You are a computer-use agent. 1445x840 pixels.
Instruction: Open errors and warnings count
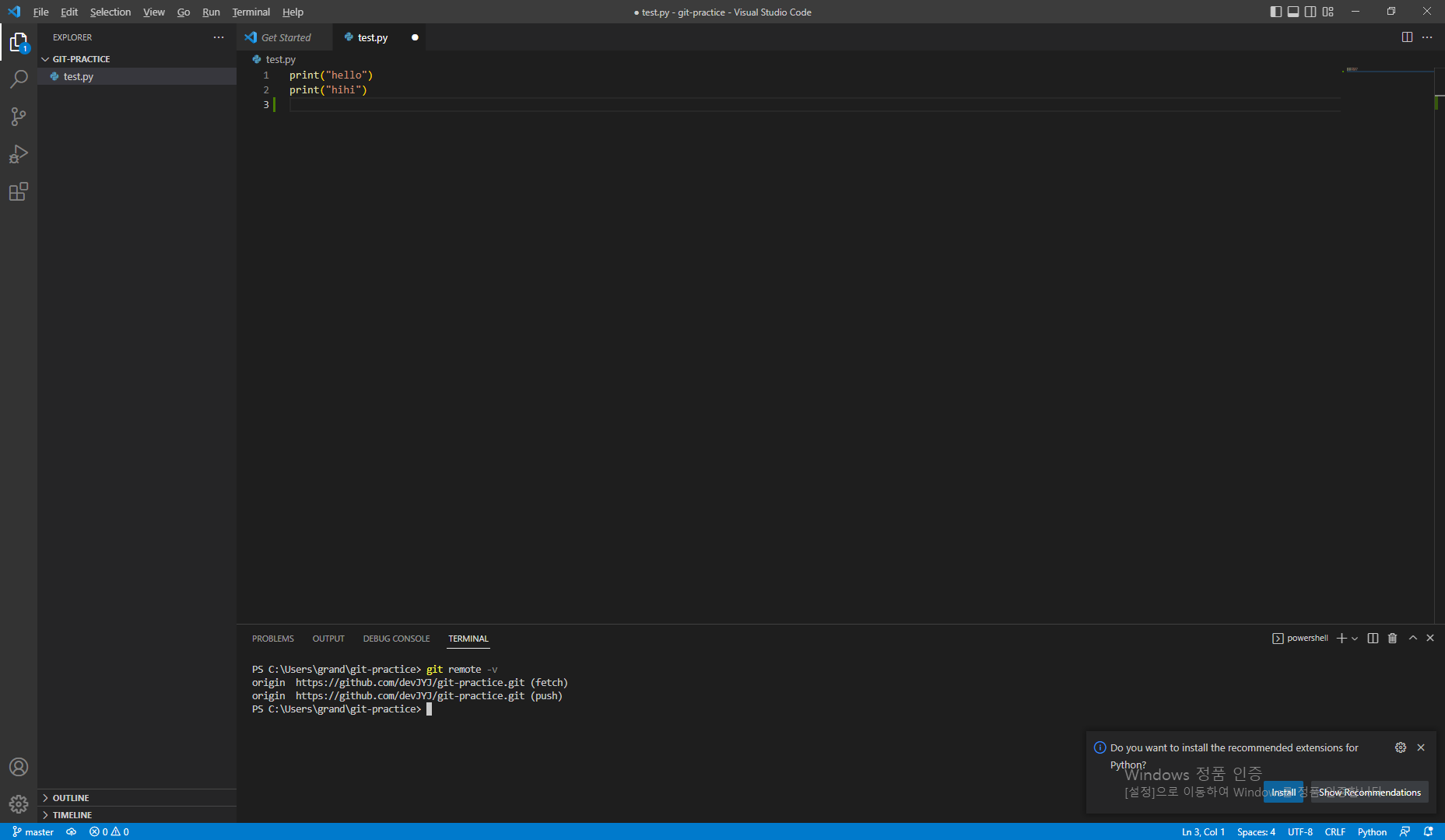click(109, 831)
